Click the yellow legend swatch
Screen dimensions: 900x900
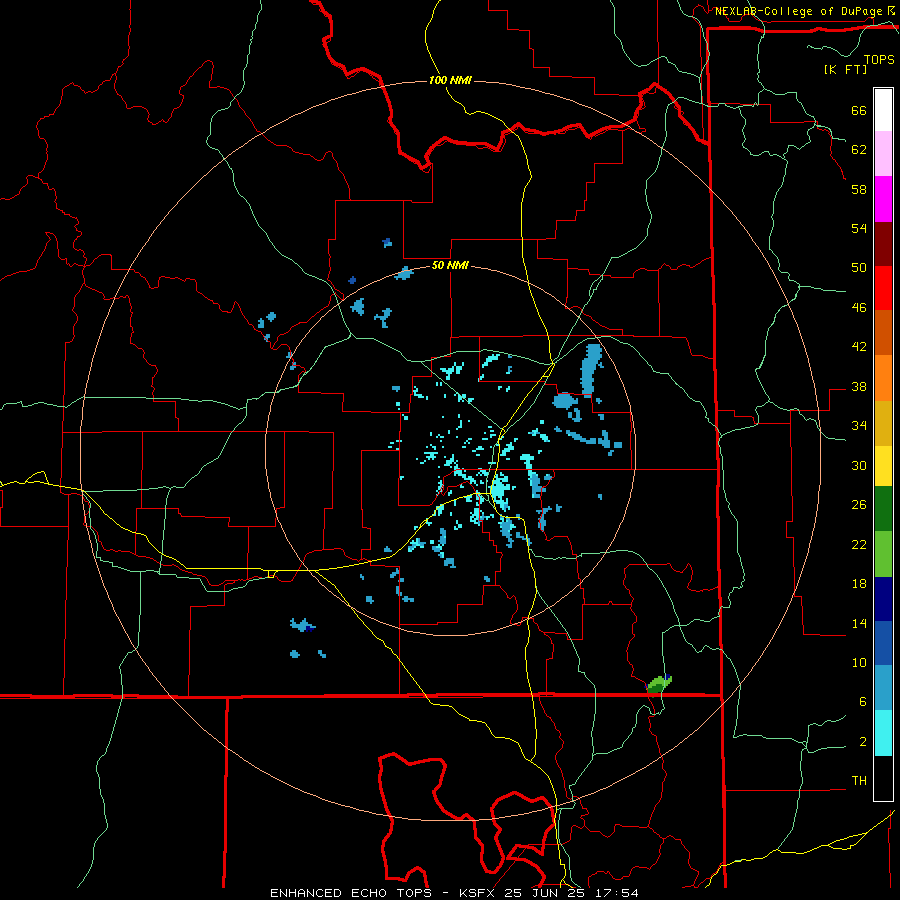tap(883, 466)
